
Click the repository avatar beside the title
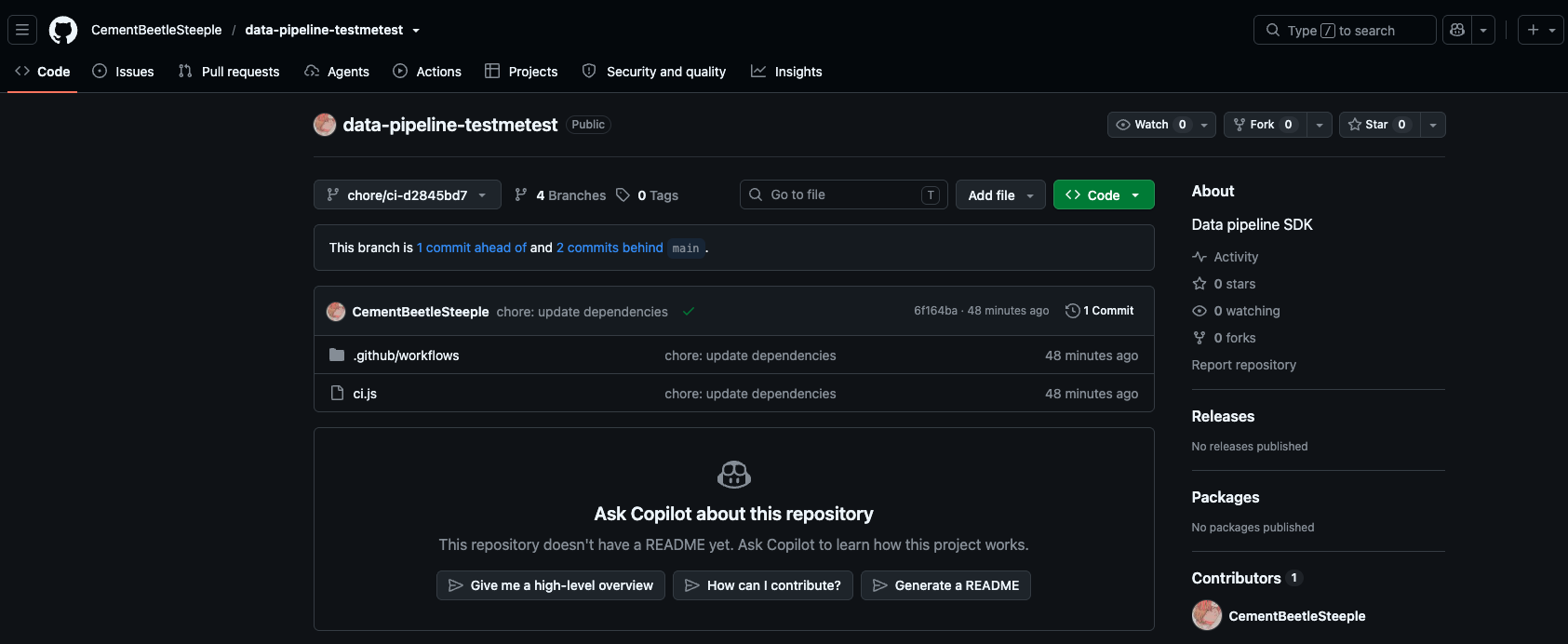(325, 125)
